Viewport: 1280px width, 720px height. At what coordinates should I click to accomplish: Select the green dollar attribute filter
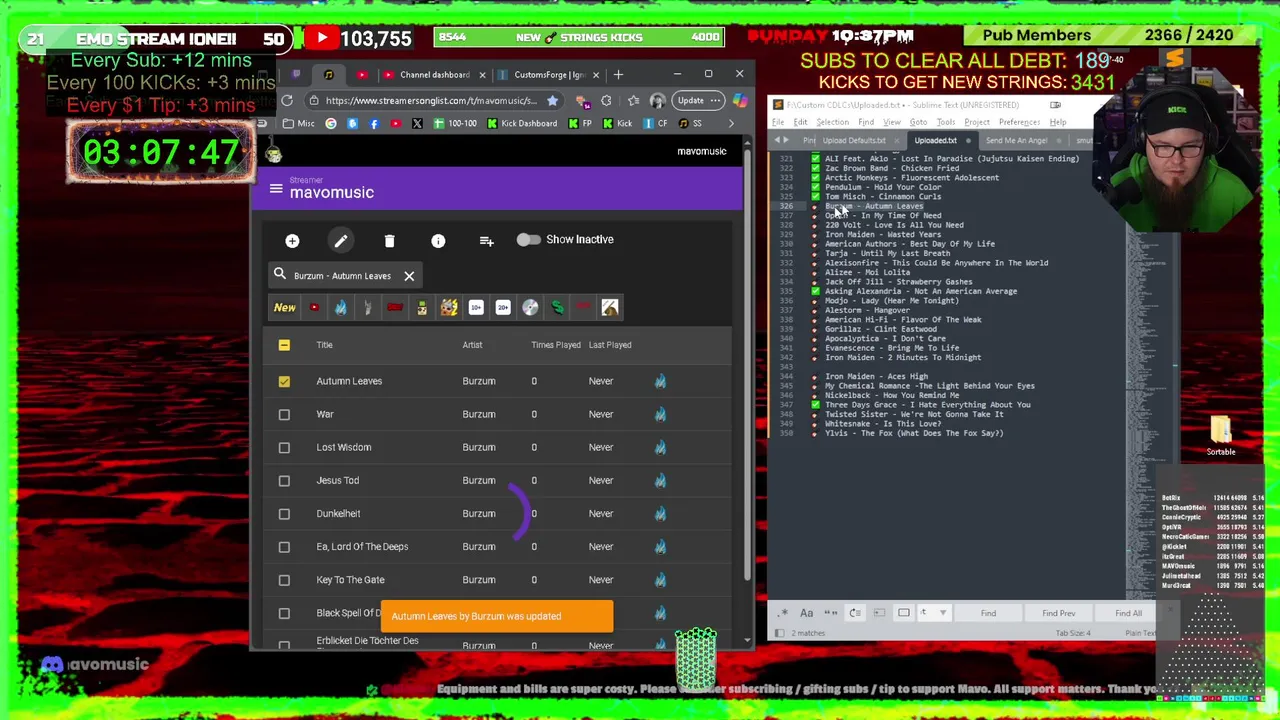[557, 308]
